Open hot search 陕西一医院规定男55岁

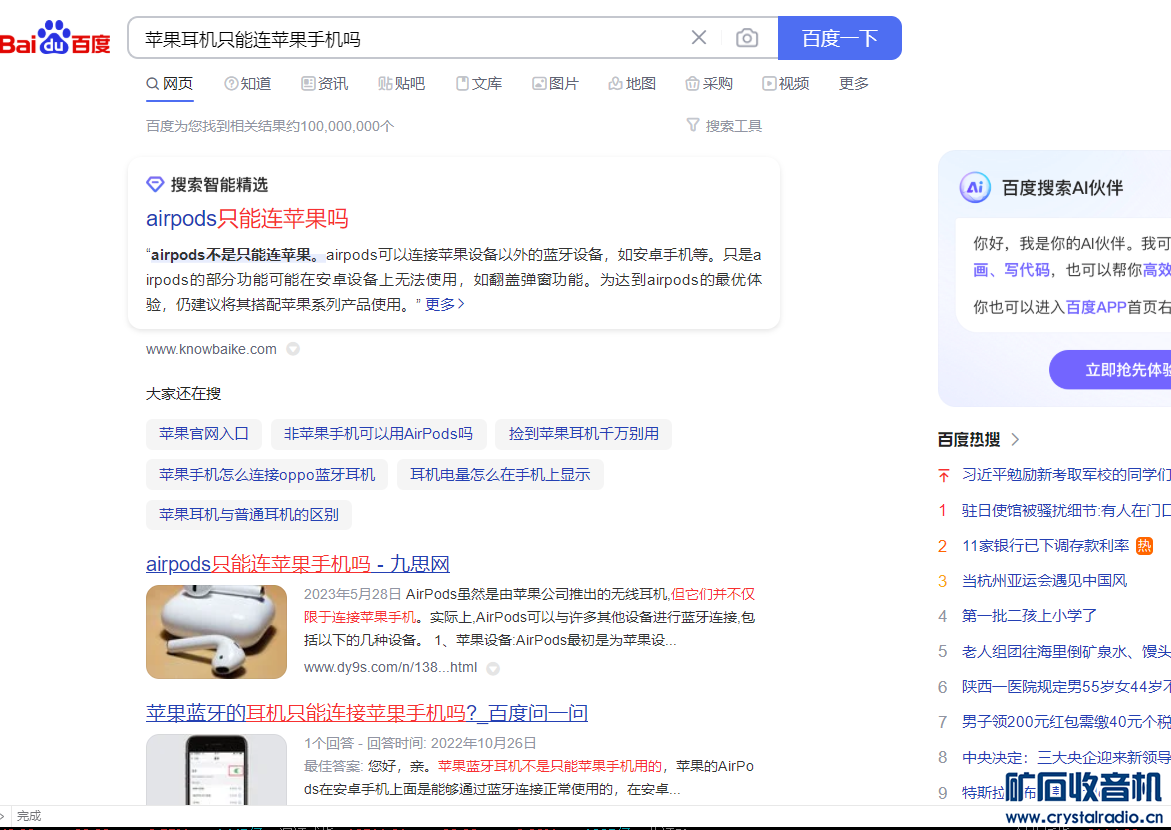pos(1066,687)
